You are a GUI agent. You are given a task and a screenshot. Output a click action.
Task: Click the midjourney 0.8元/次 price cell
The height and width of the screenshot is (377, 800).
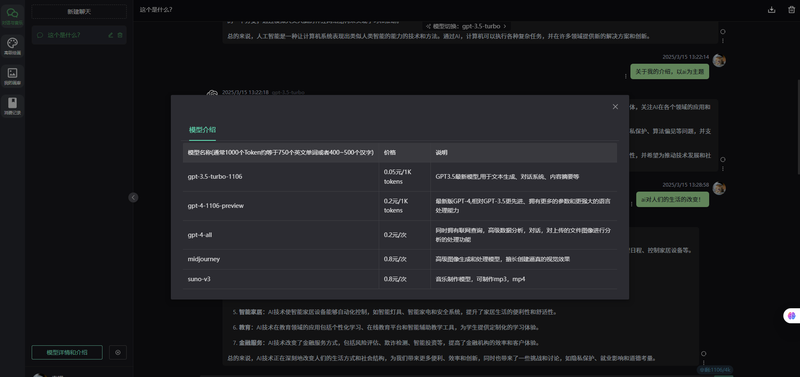pos(405,259)
